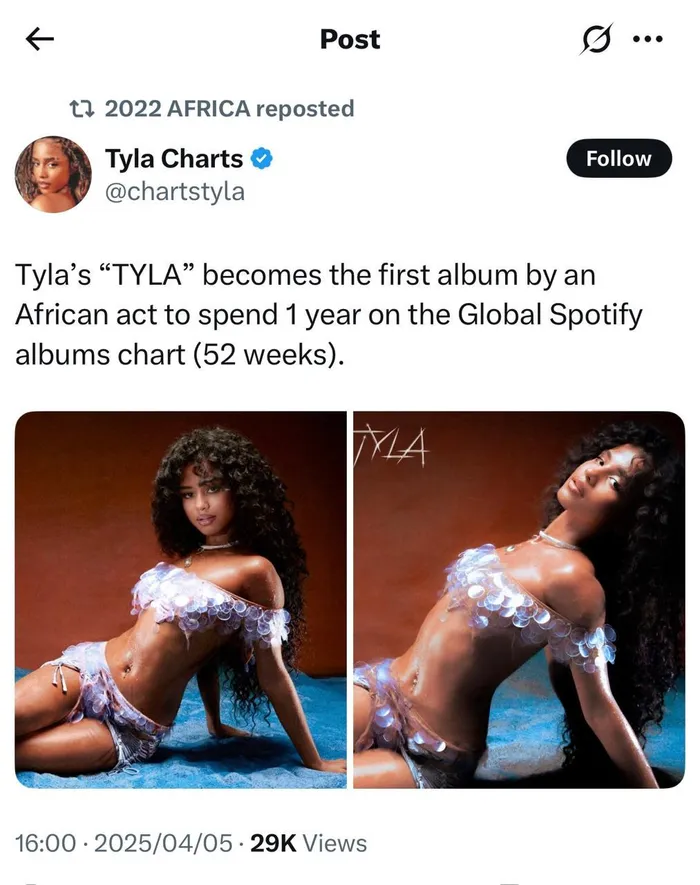Screen dimensions: 700x885
Task: Open the three-dot more options menu
Action: [x=648, y=39]
